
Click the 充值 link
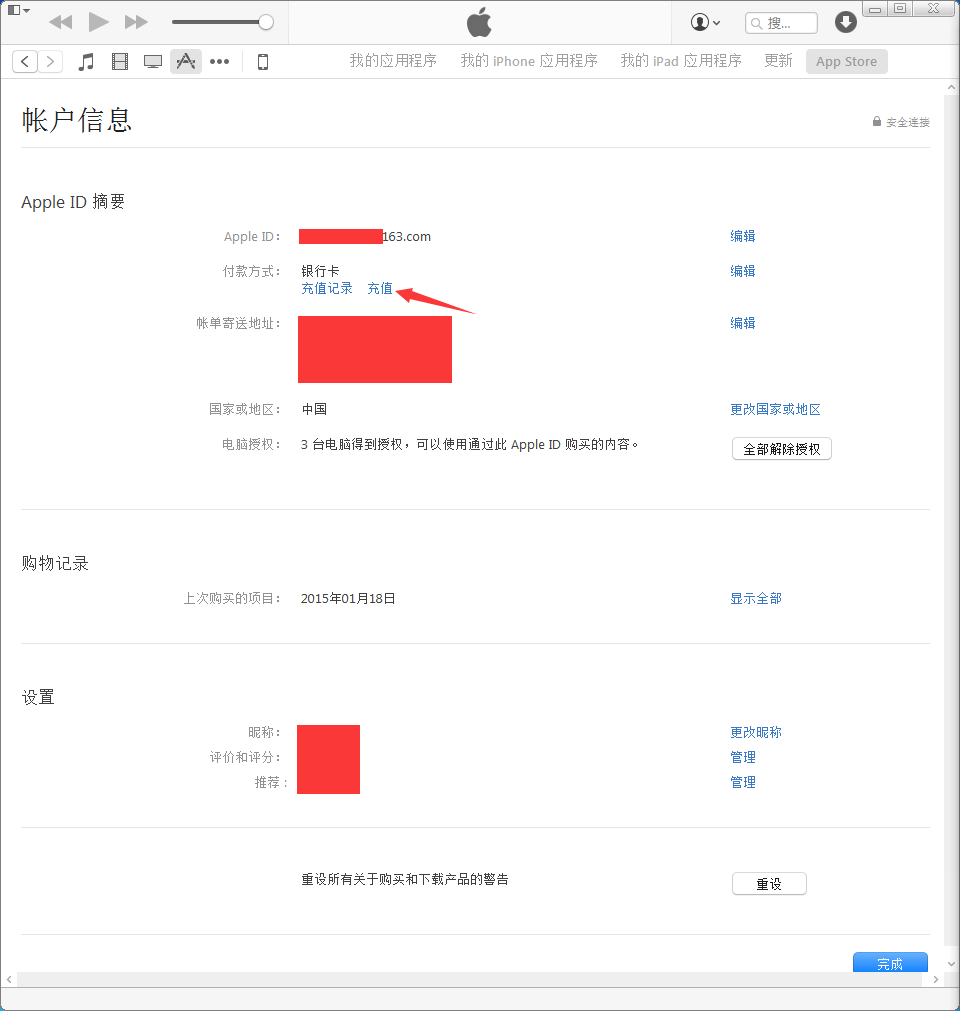380,289
